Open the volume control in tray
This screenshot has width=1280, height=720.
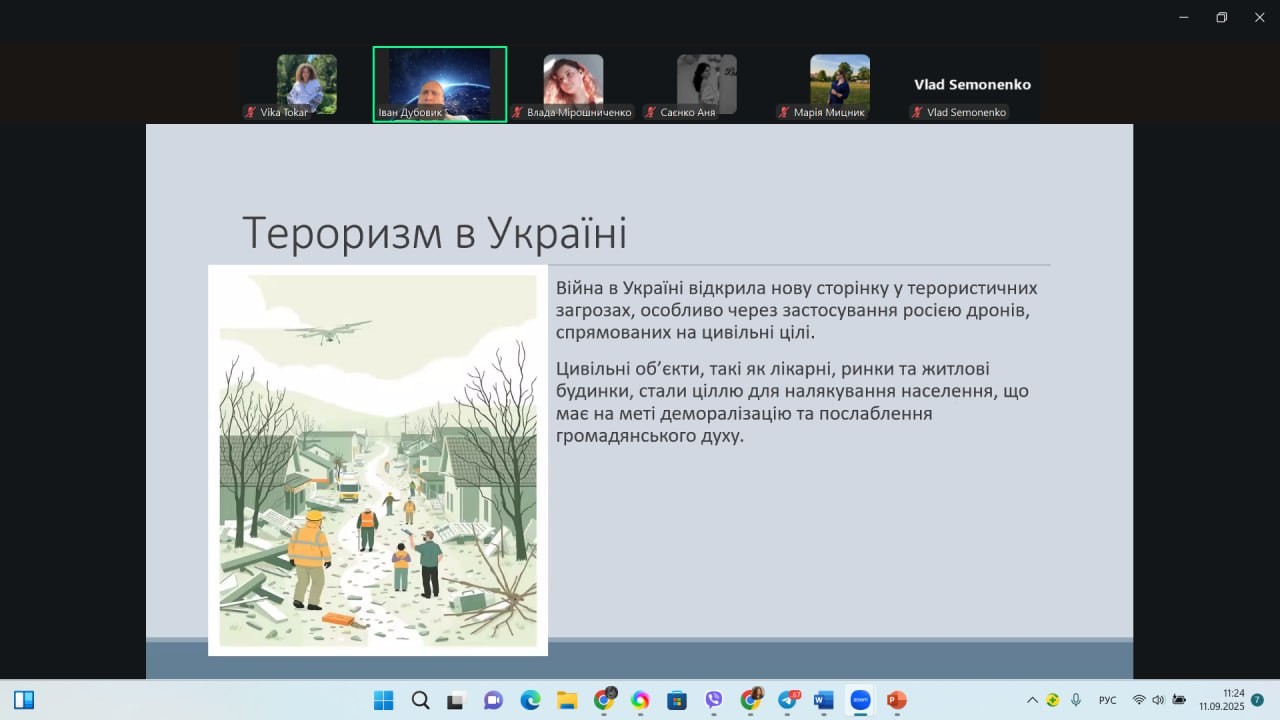[1158, 700]
